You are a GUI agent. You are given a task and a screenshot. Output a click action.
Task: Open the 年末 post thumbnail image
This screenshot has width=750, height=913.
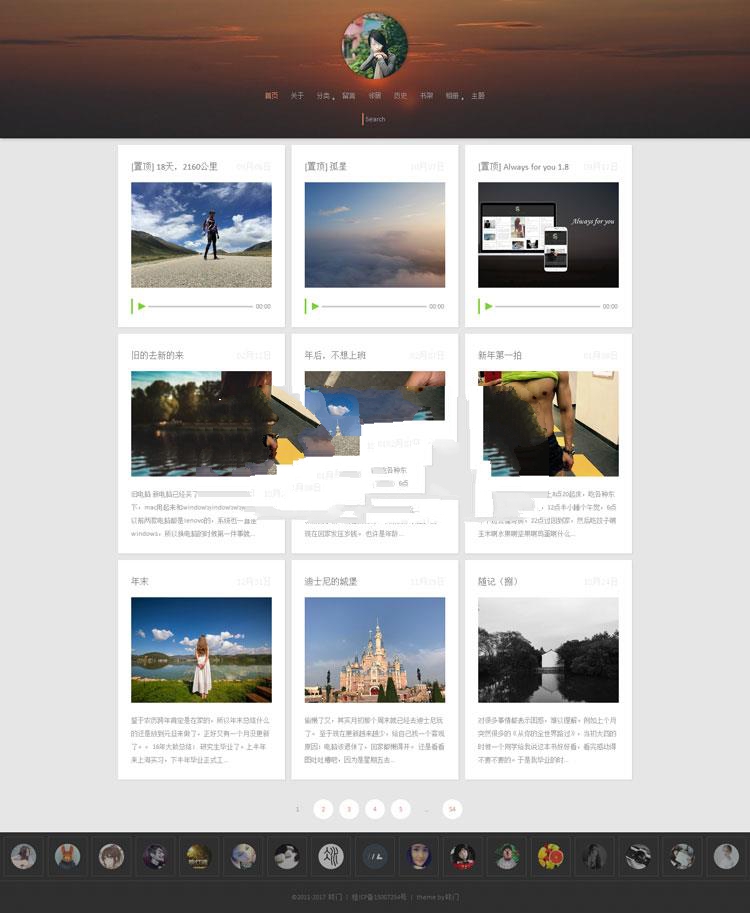201,650
